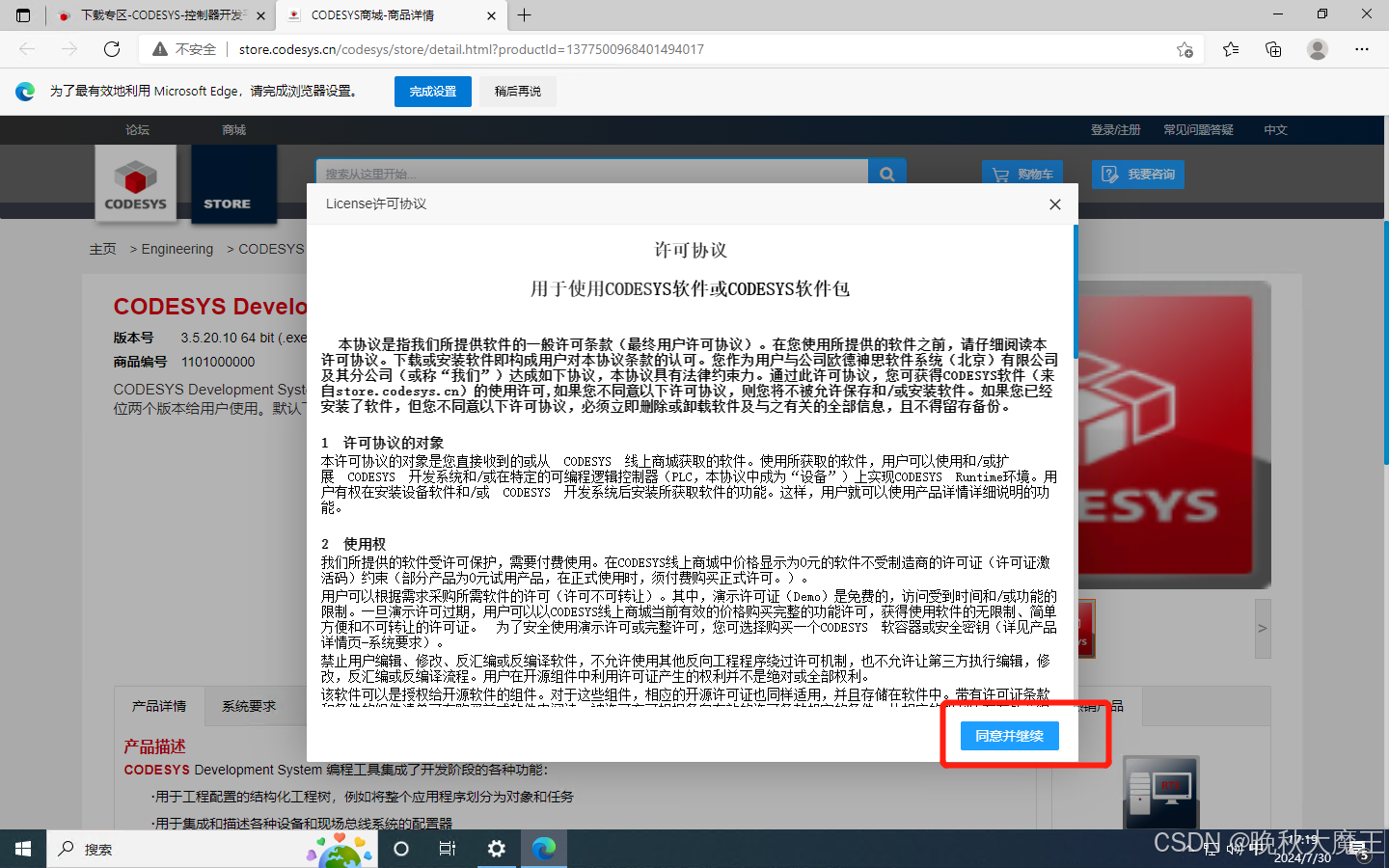Viewport: 1389px width, 868px height.
Task: Open Edge settings and more menu
Action: point(1362,49)
